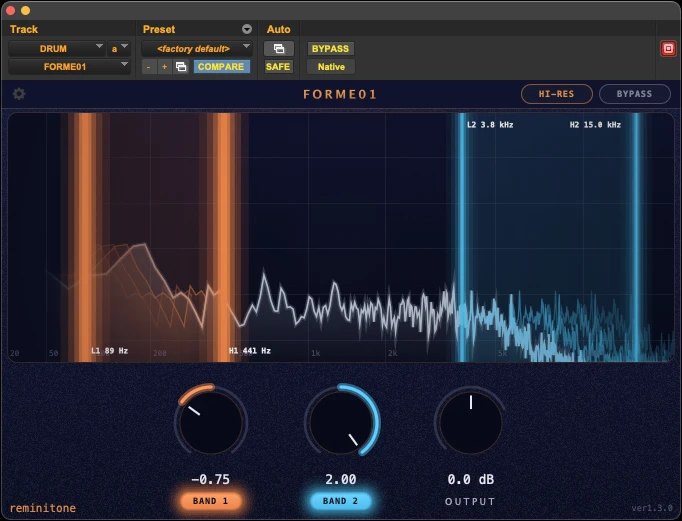Minimize the window with yellow button
The image size is (682, 521).
(25, 10)
